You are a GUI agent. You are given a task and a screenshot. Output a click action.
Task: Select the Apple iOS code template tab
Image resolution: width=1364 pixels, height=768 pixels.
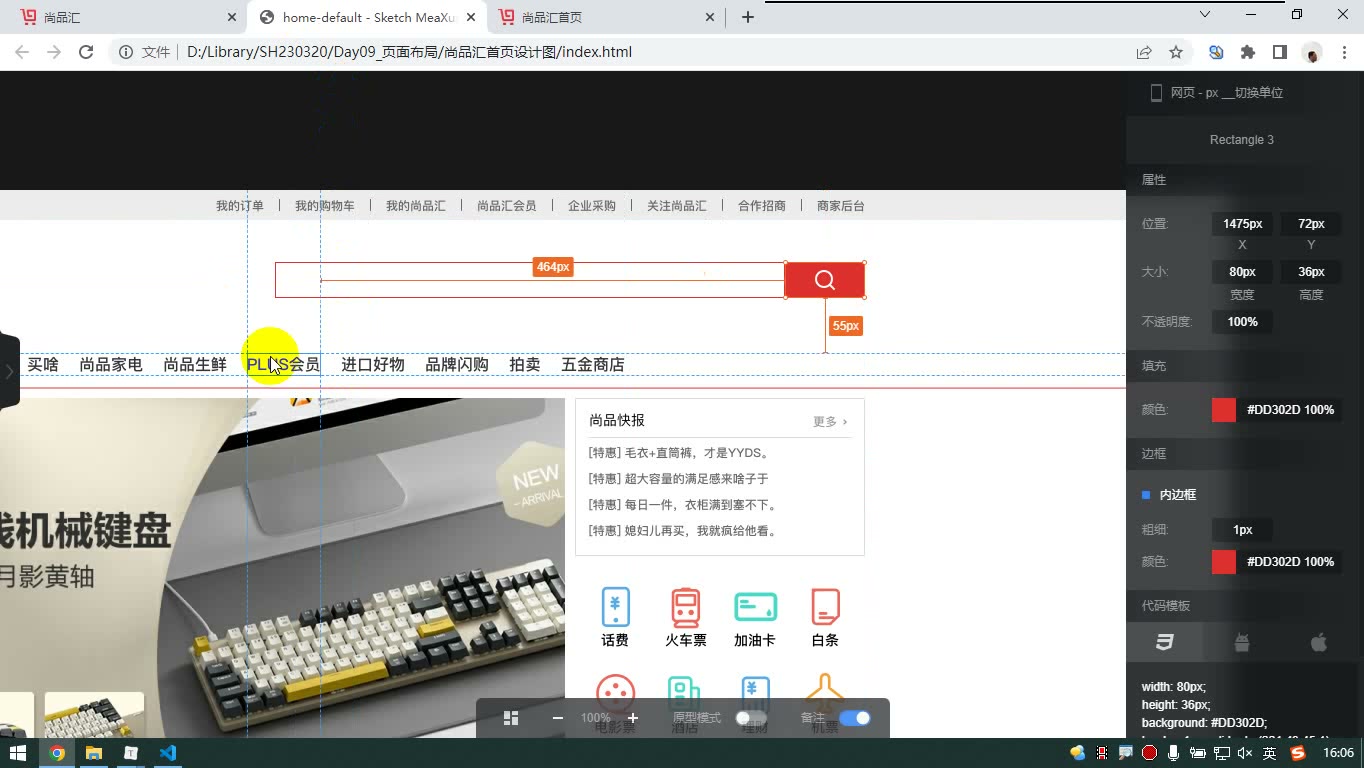1319,643
